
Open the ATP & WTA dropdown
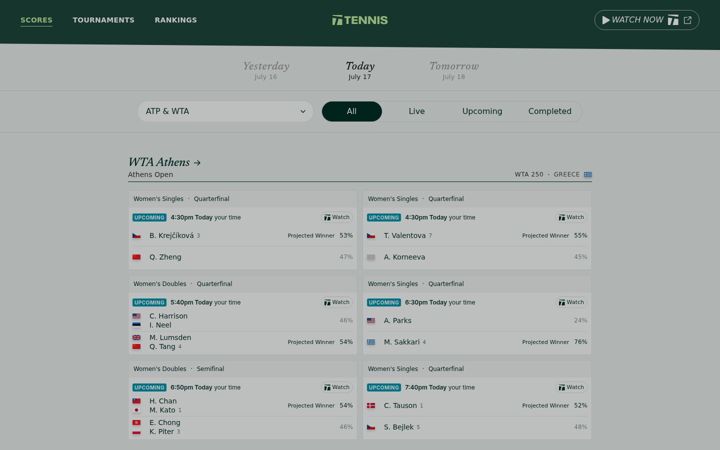(225, 112)
